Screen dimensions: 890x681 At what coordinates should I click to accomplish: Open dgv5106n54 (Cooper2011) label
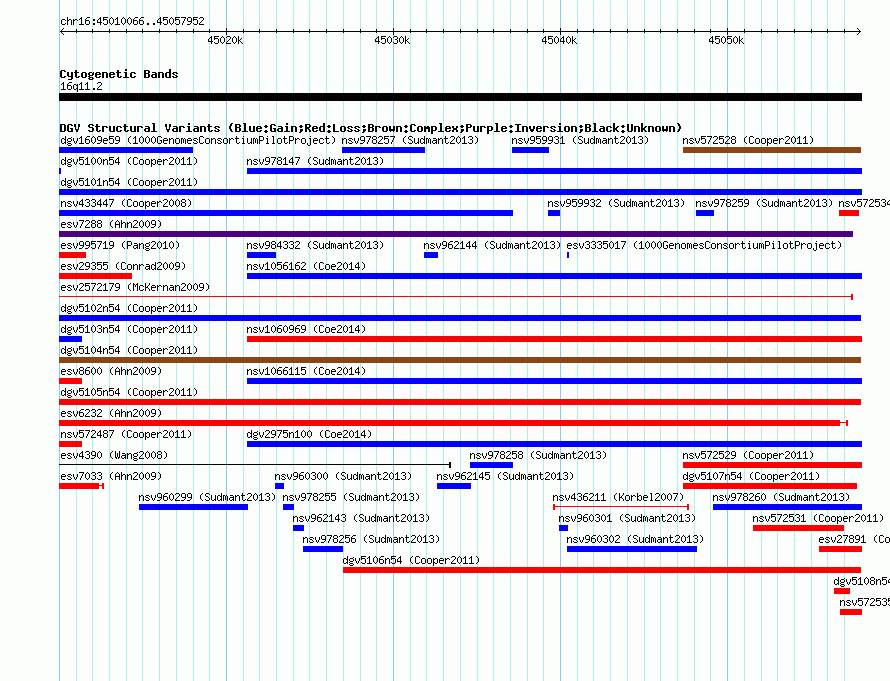click(x=411, y=560)
